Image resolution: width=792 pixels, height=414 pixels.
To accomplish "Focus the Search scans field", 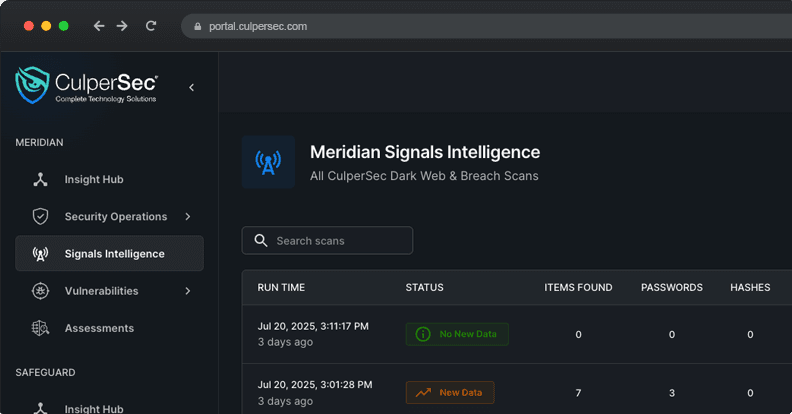I will click(327, 240).
